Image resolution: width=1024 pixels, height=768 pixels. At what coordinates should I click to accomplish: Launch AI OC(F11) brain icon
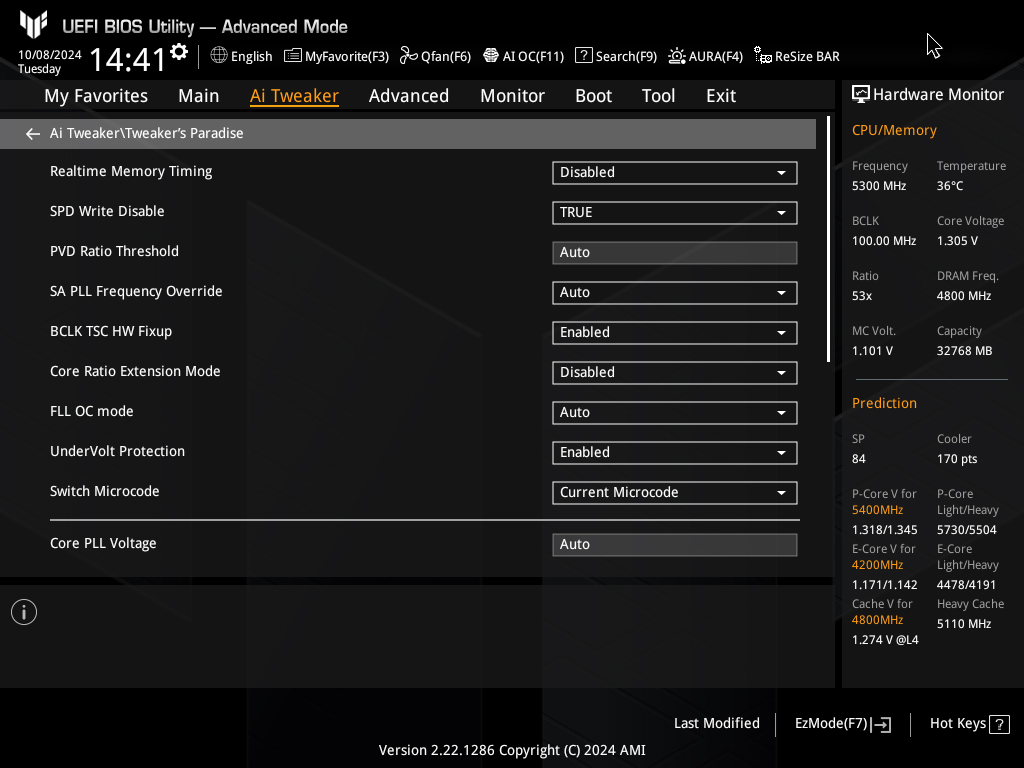pos(490,56)
